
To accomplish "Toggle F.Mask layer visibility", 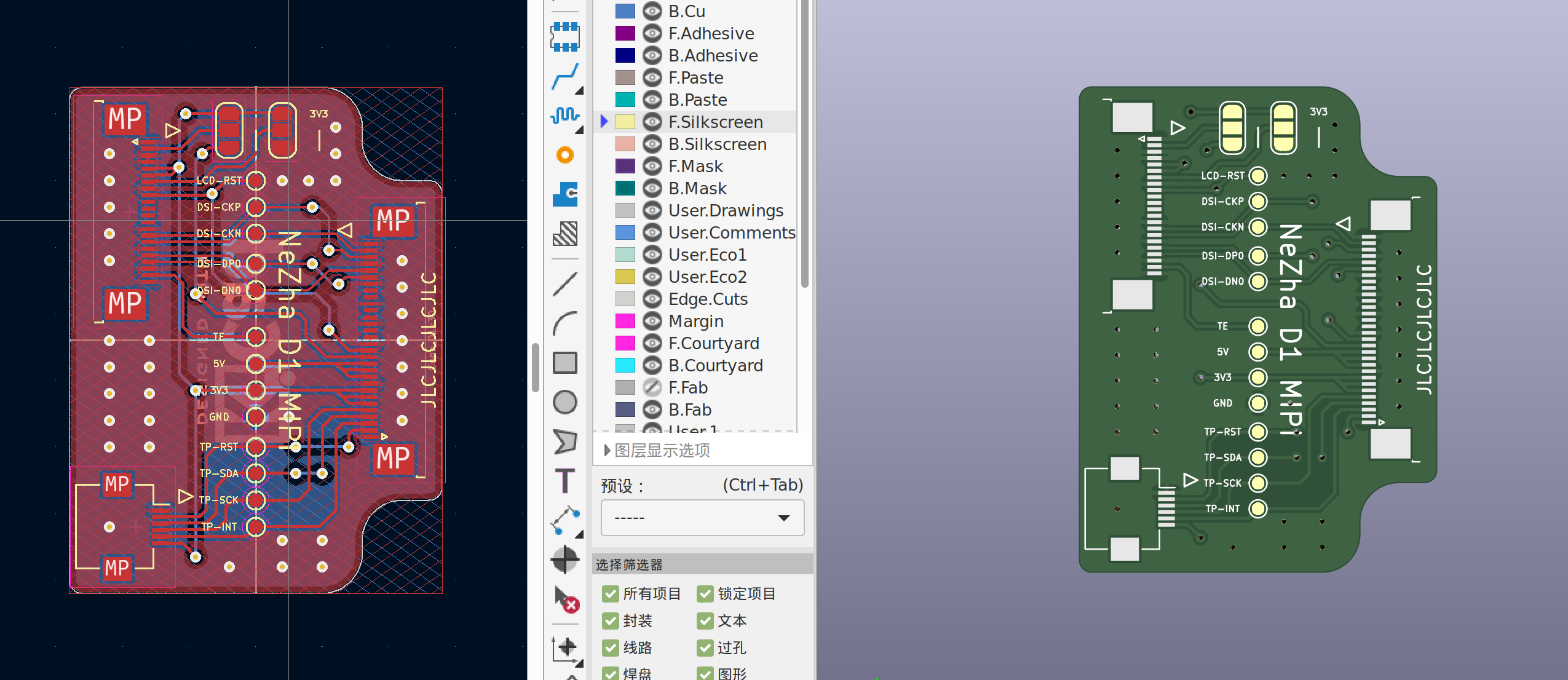I will click(x=652, y=166).
